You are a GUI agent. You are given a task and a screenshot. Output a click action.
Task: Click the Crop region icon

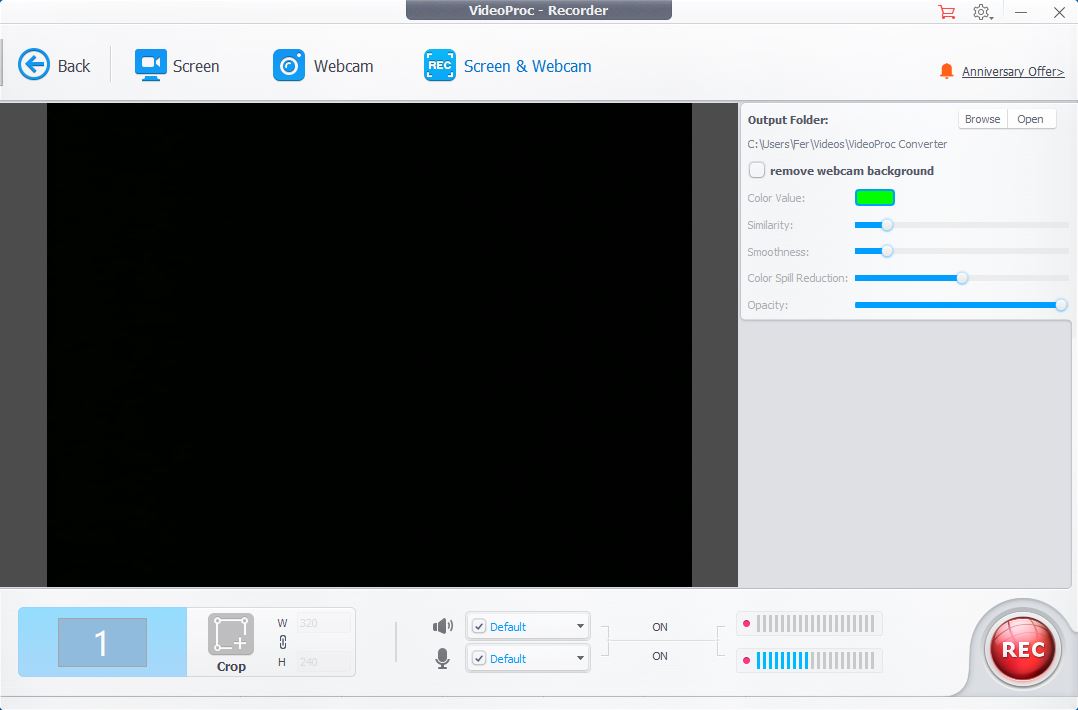pos(231,634)
